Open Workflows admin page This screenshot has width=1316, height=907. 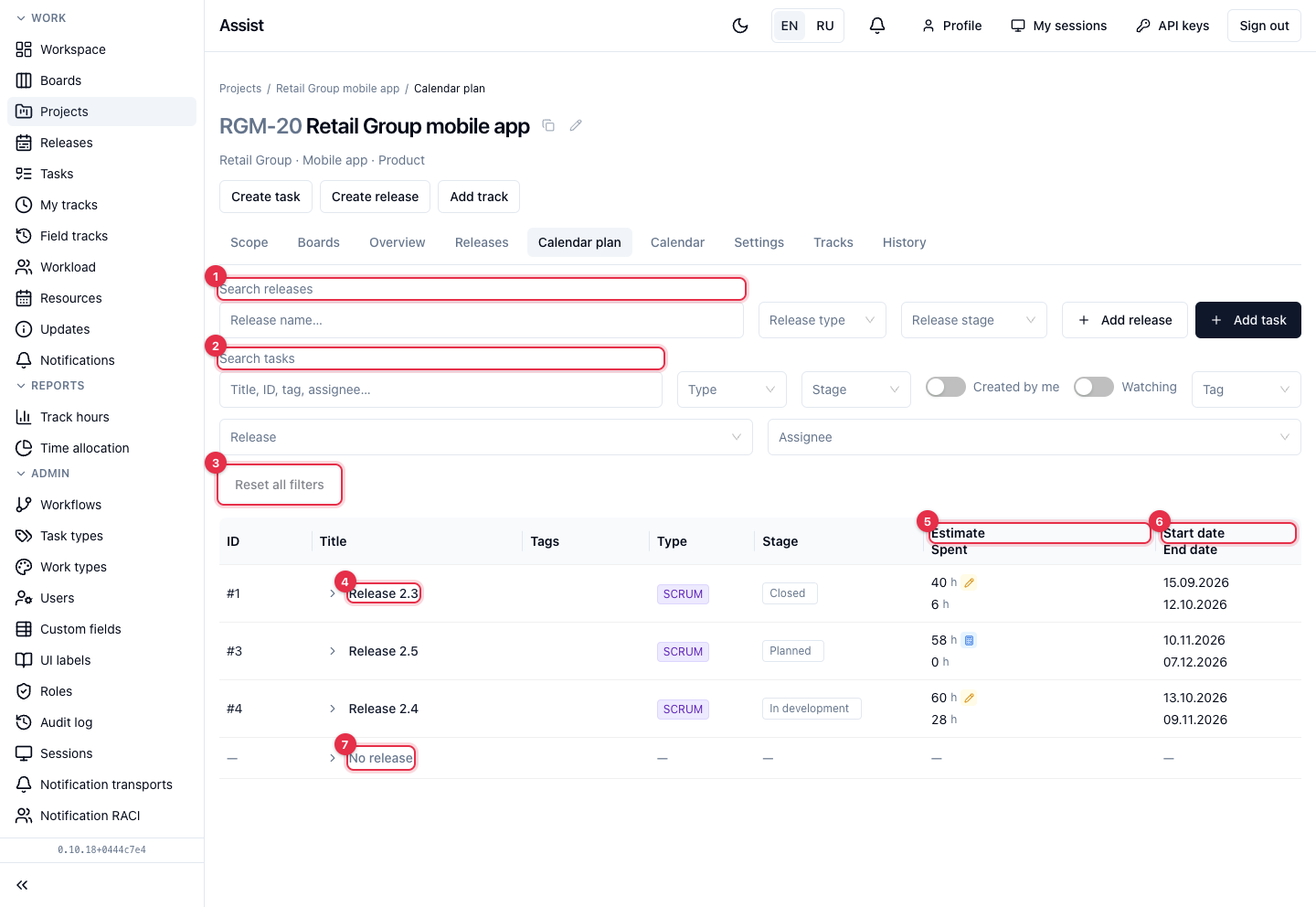click(x=101, y=505)
